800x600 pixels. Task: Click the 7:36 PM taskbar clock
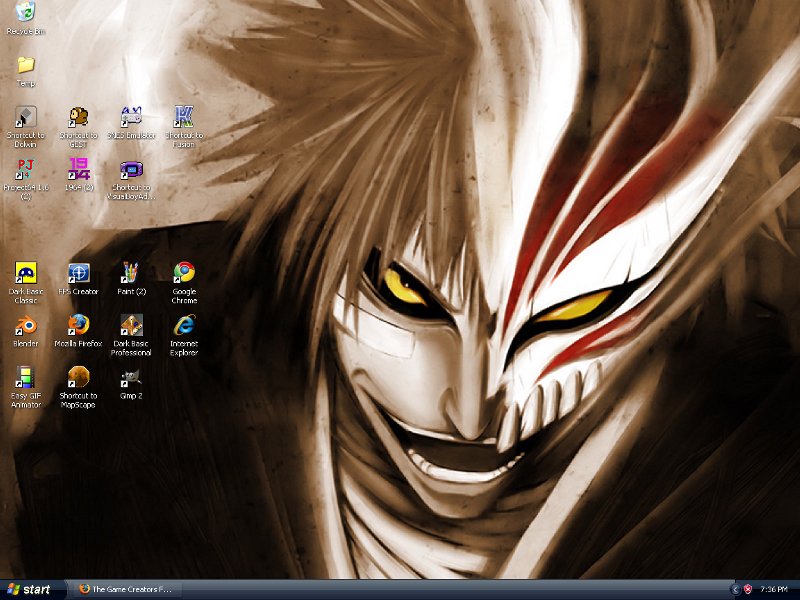click(x=773, y=590)
